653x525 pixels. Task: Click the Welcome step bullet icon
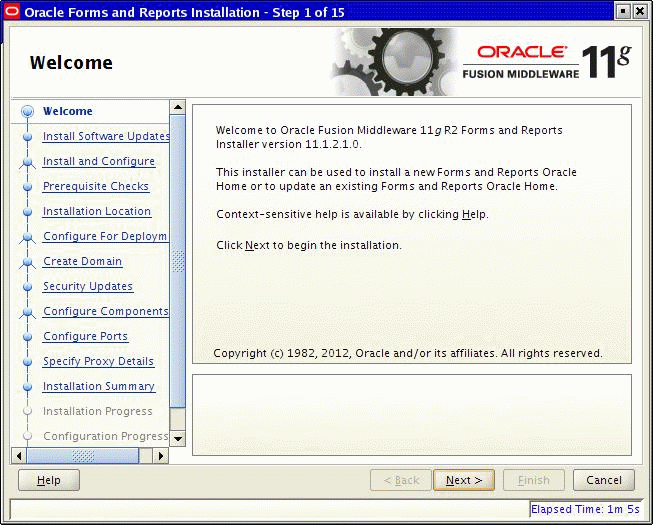[27, 112]
